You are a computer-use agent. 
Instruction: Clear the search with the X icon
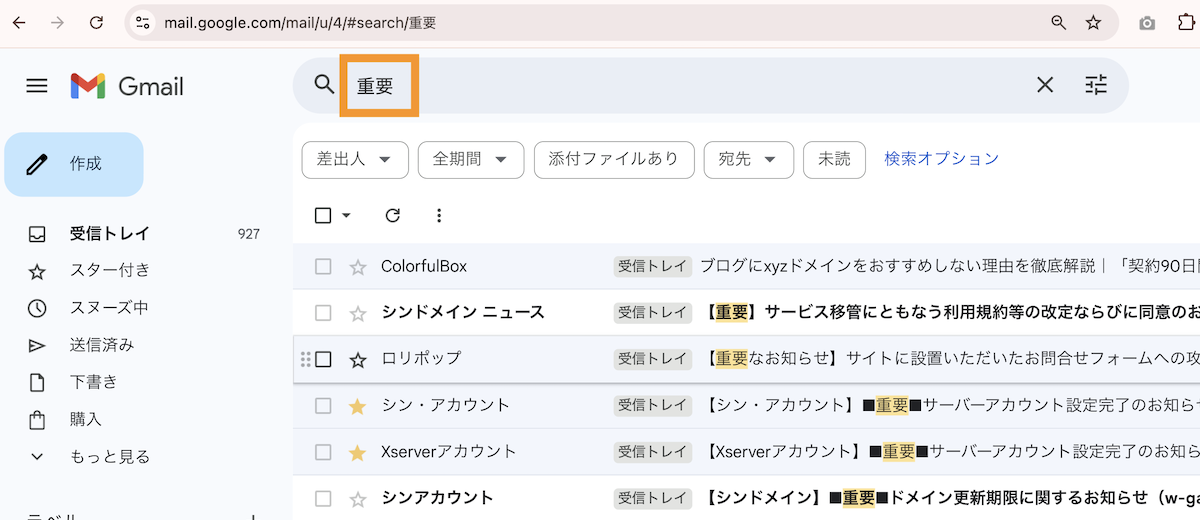click(x=1045, y=85)
